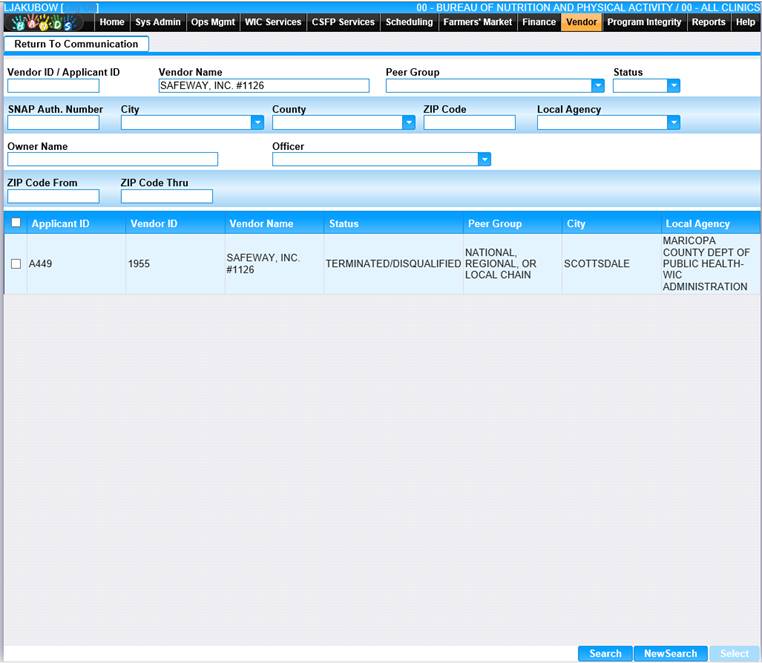The width and height of the screenshot is (762, 663).
Task: Expand the City dropdown
Action: [258, 123]
